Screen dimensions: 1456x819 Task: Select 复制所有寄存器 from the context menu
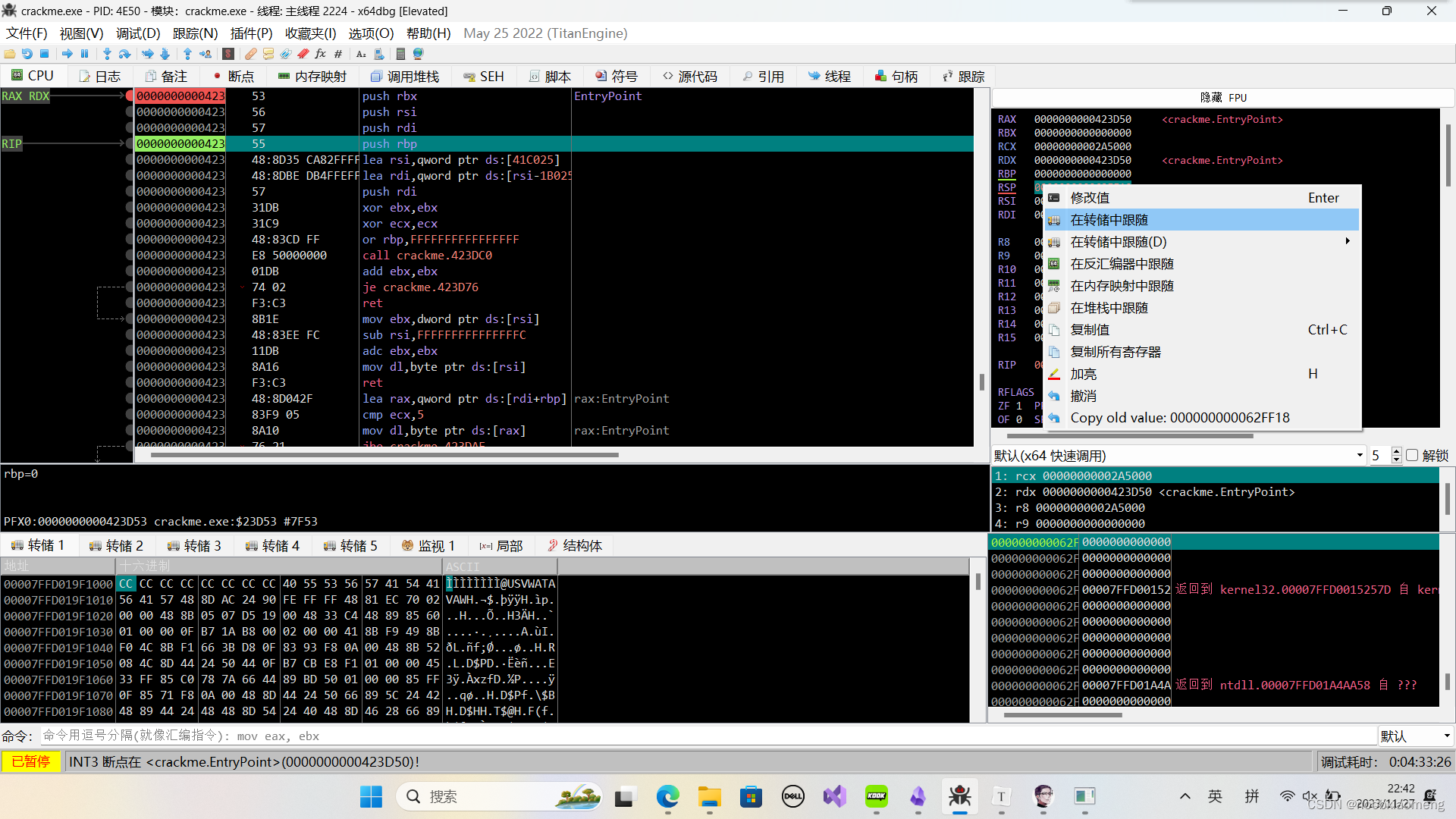click(1115, 351)
